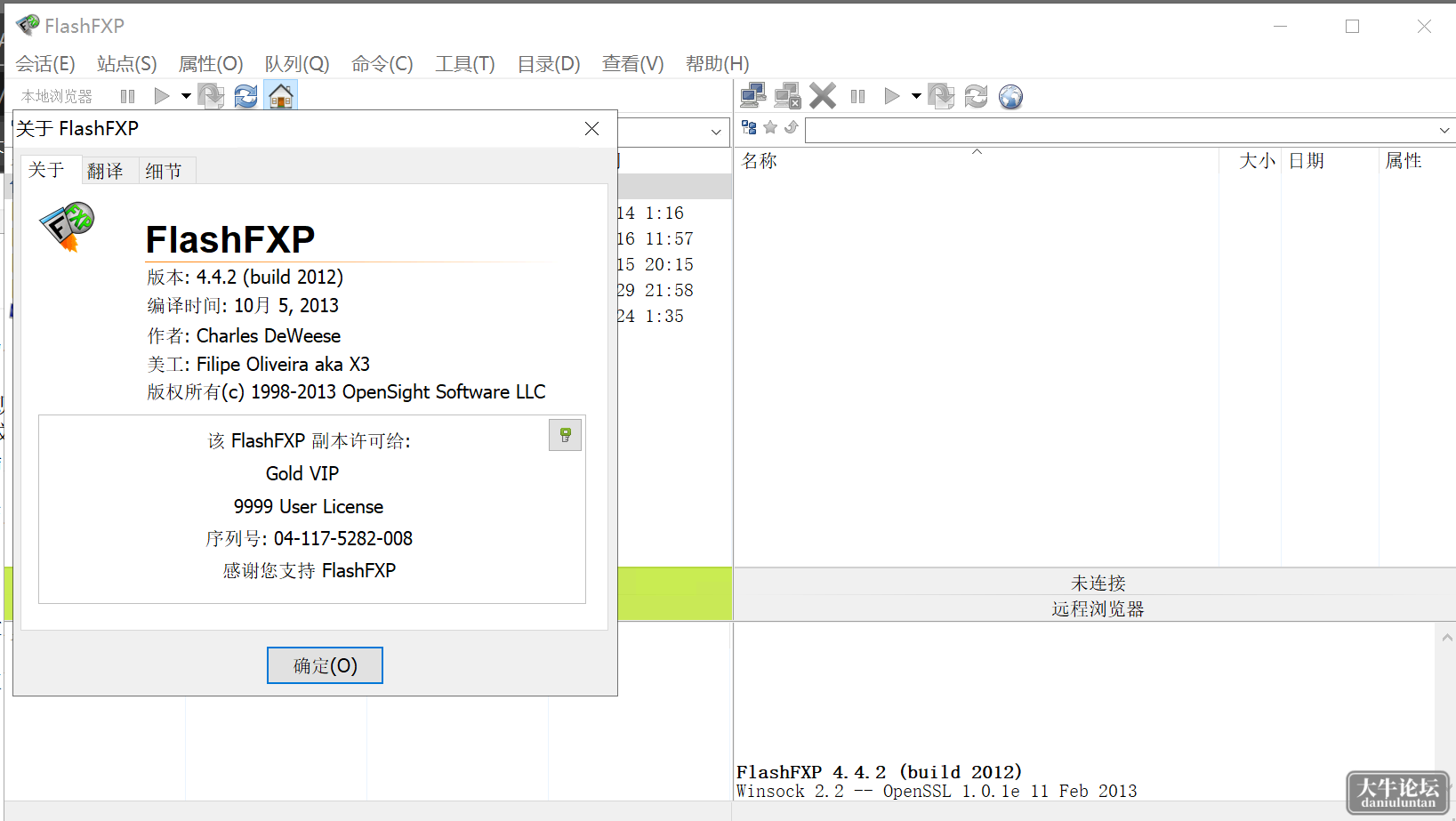Image resolution: width=1456 pixels, height=821 pixels.
Task: Open the 帮助(H) menu
Action: 718,64
